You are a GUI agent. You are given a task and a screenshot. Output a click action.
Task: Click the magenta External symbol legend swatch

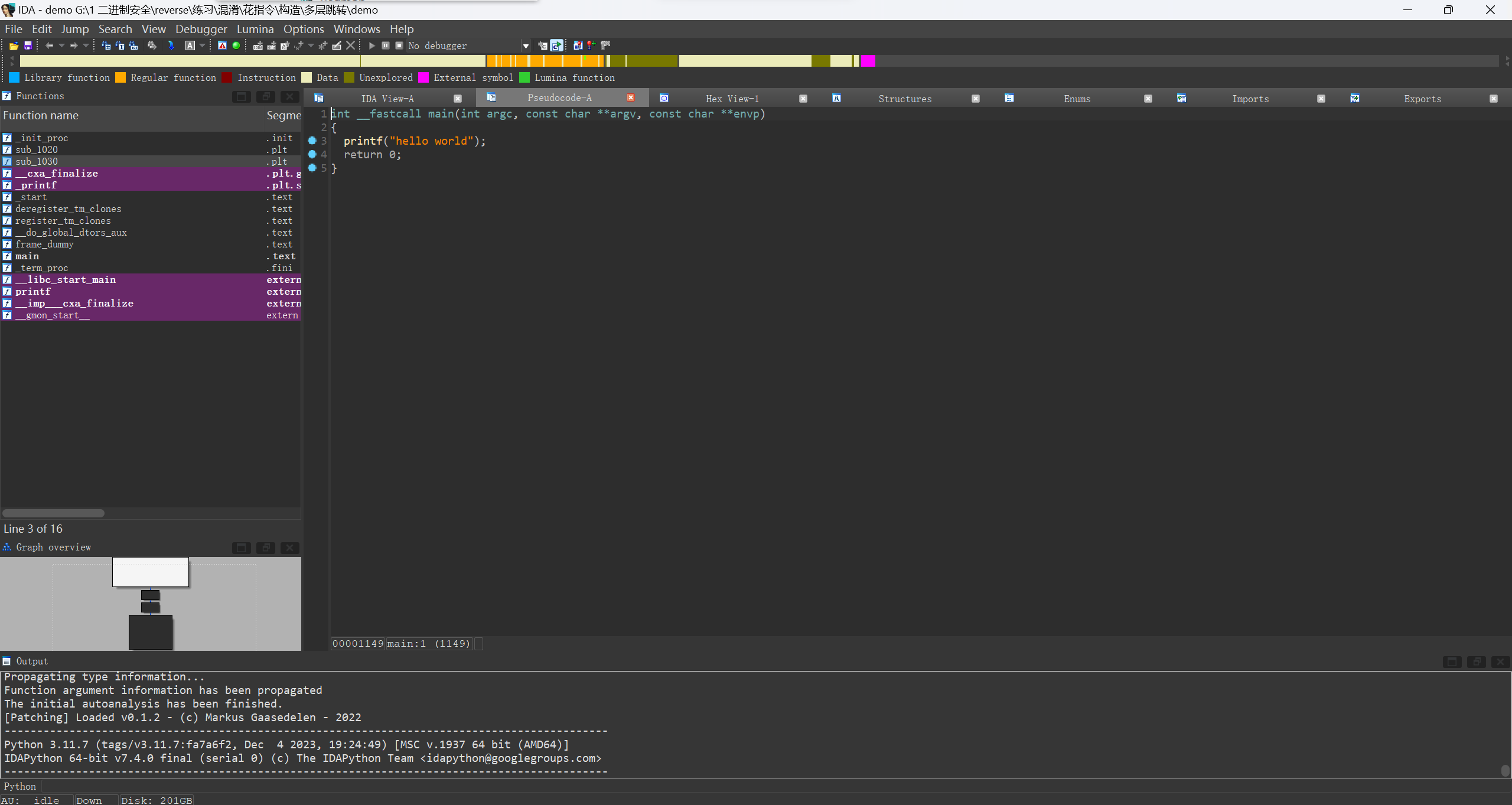(x=423, y=77)
